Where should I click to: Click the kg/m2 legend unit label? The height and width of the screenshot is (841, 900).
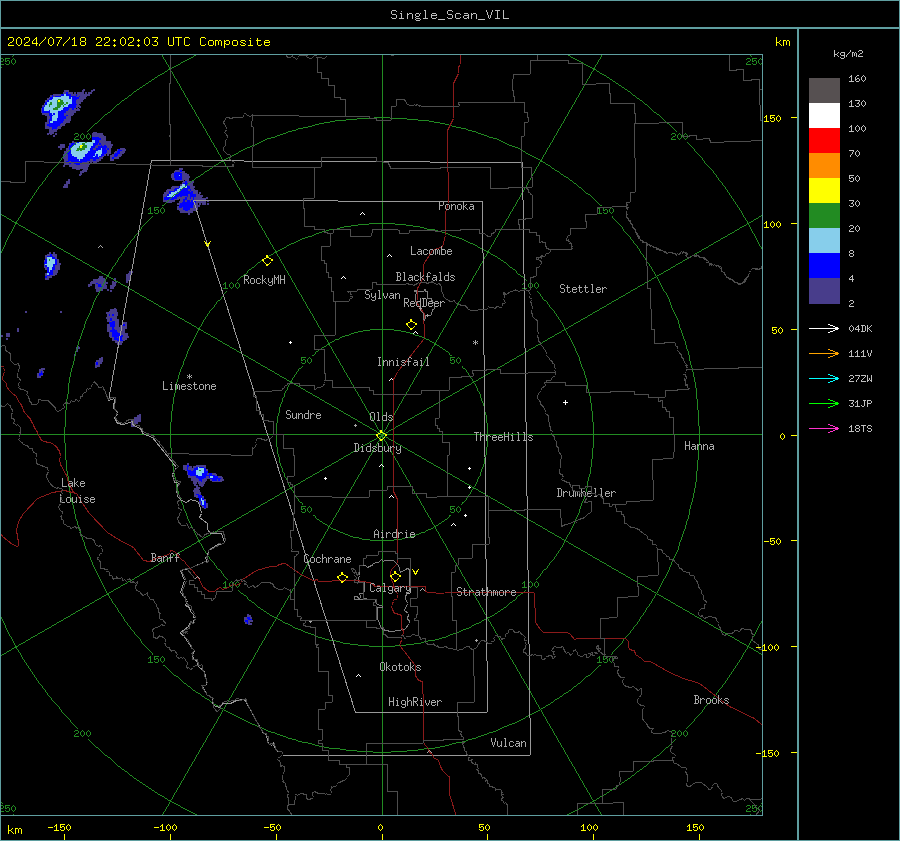(848, 54)
